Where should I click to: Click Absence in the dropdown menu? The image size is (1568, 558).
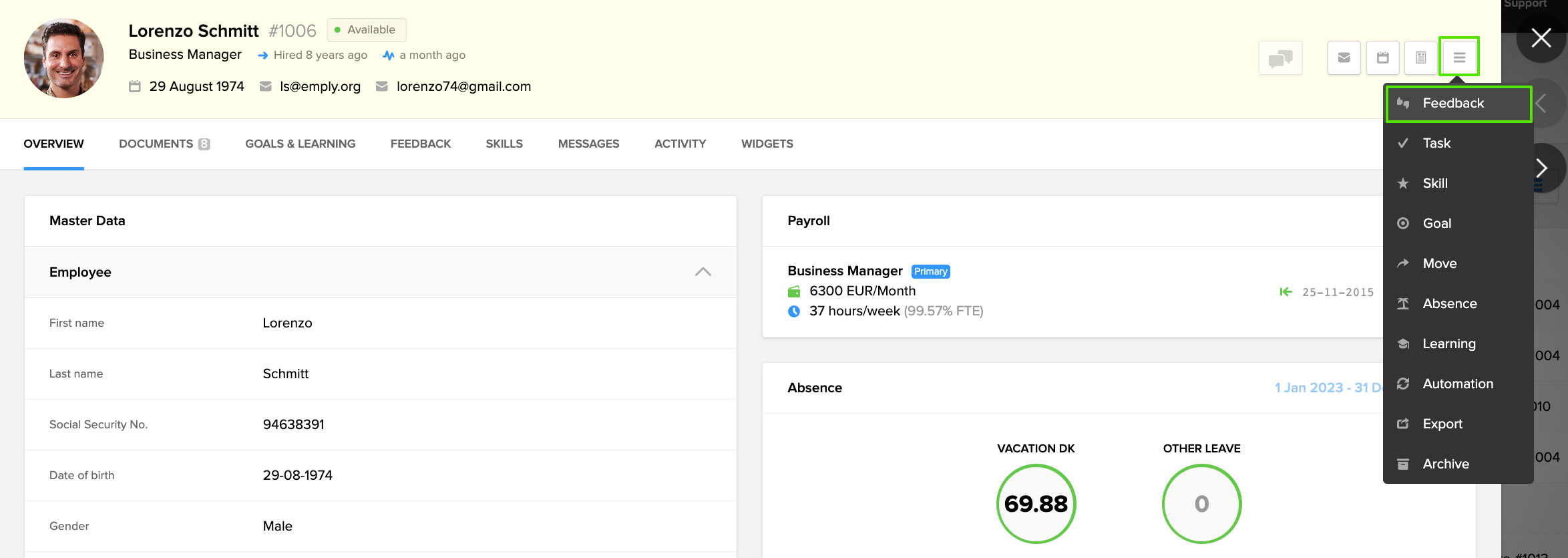pos(1449,304)
